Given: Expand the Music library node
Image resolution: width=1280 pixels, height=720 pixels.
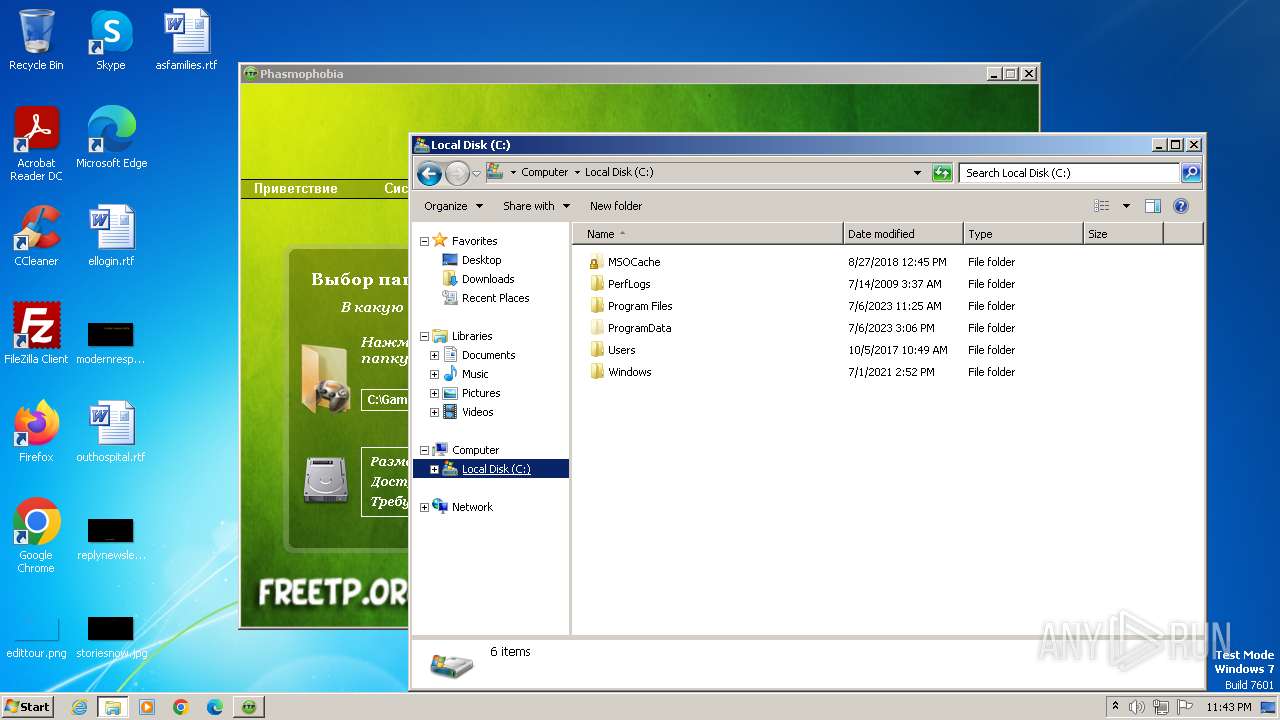Looking at the screenshot, I should (434, 374).
